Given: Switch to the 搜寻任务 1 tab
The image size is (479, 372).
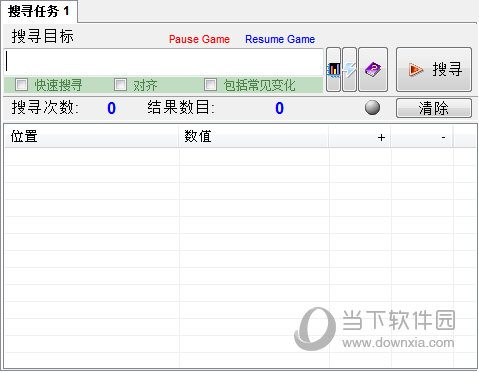Looking at the screenshot, I should pyautogui.click(x=39, y=11).
